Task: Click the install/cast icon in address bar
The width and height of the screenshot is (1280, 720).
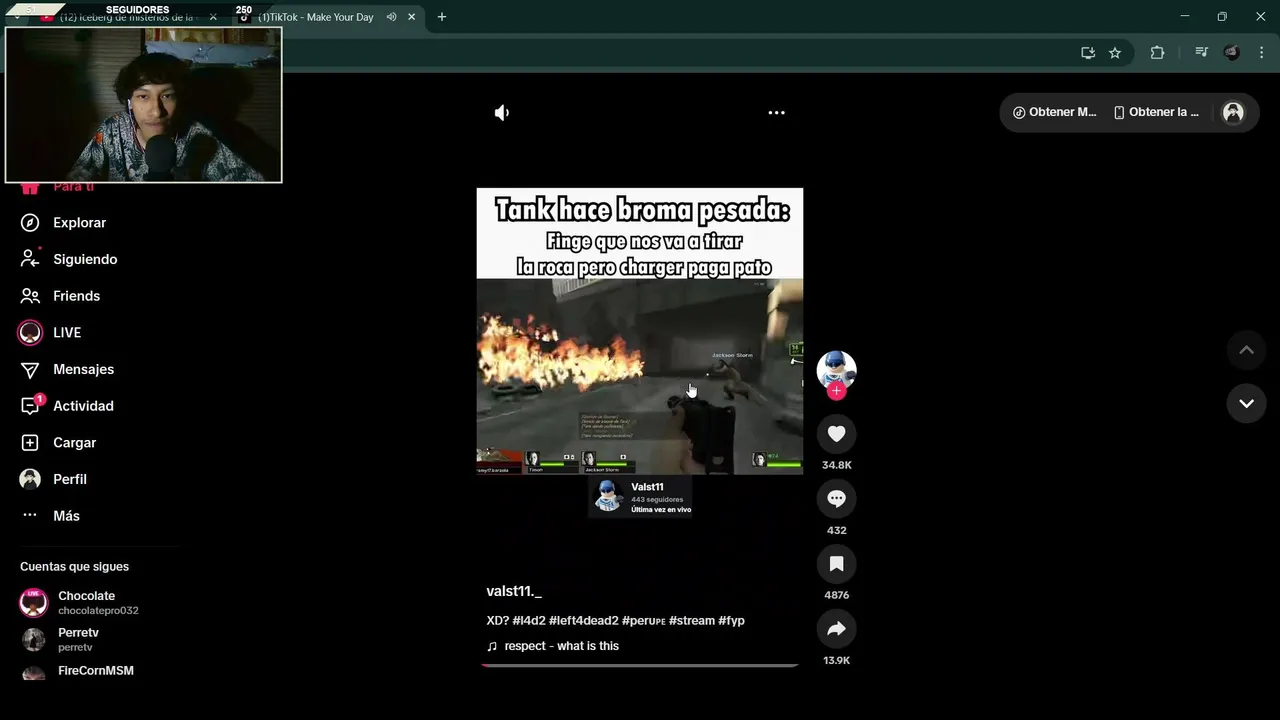Action: click(1088, 53)
